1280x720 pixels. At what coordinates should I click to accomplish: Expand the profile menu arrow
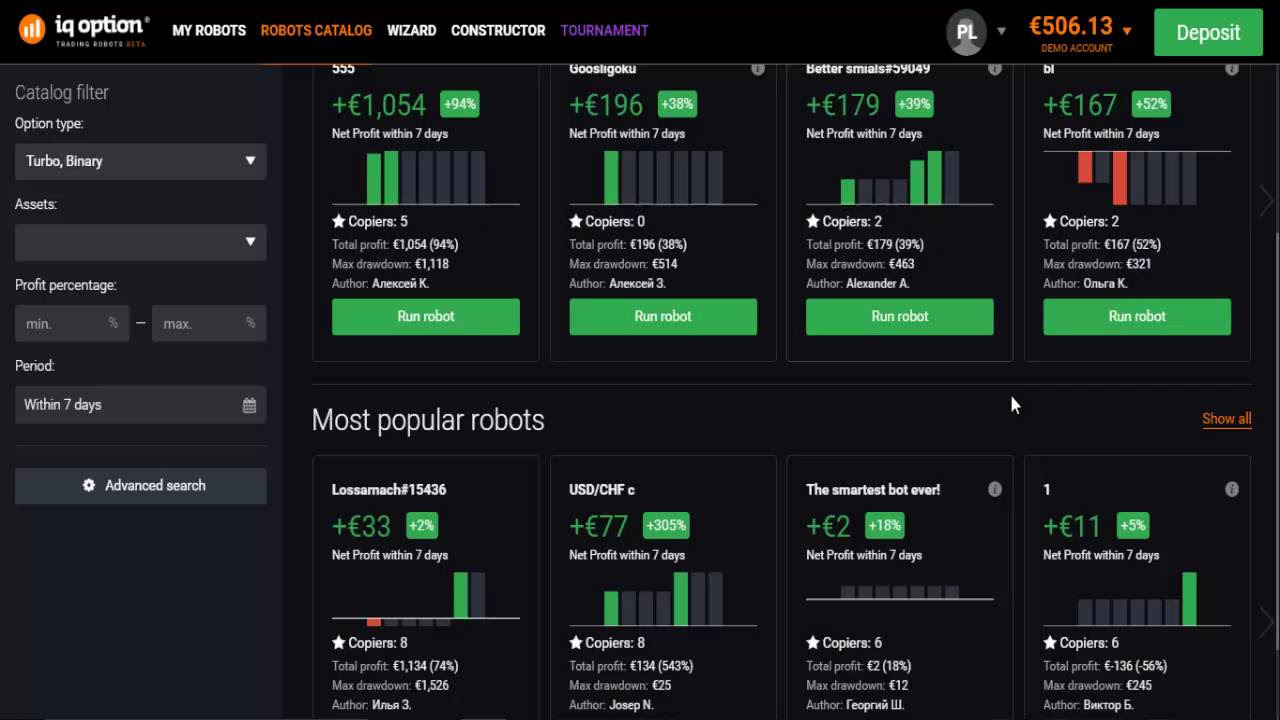1001,32
